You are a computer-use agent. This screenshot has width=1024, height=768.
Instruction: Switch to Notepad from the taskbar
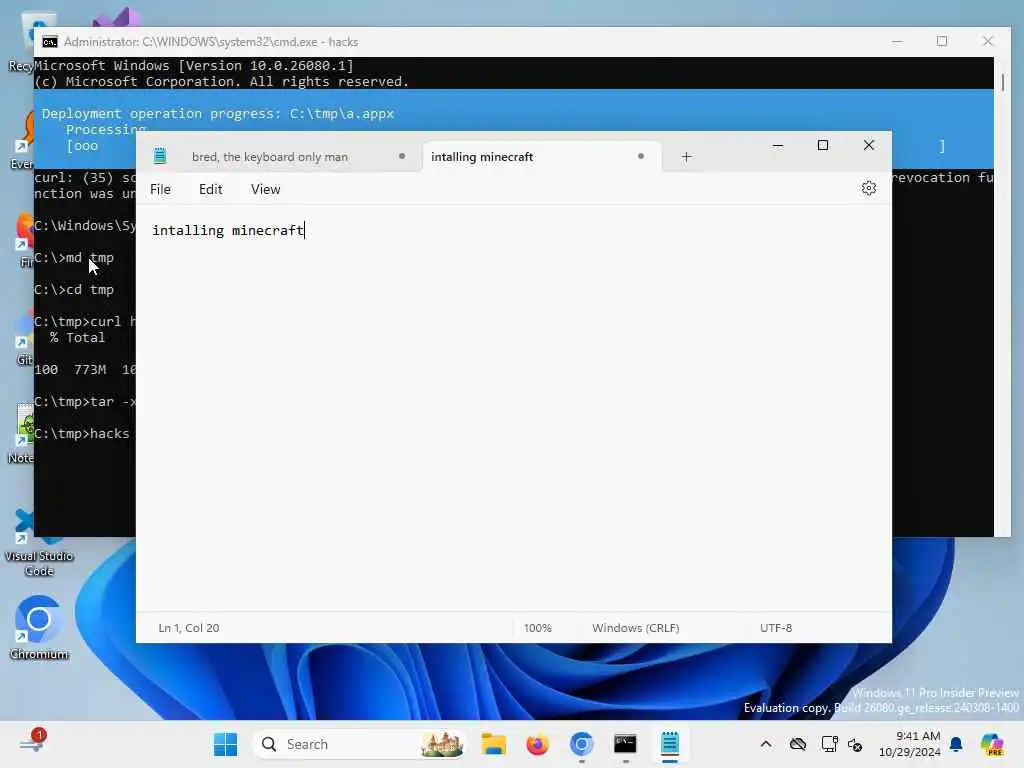(669, 744)
